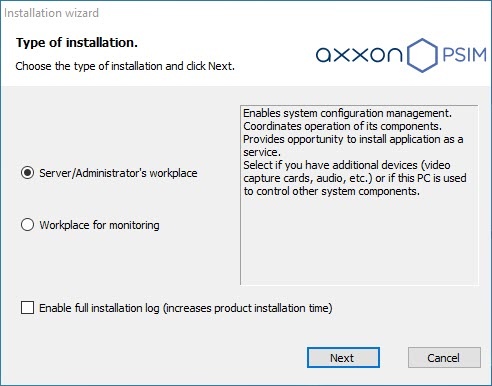The height and width of the screenshot is (386, 492).
Task: Click the hexagon icon in Axxon PSIM logo
Action: pos(422,55)
